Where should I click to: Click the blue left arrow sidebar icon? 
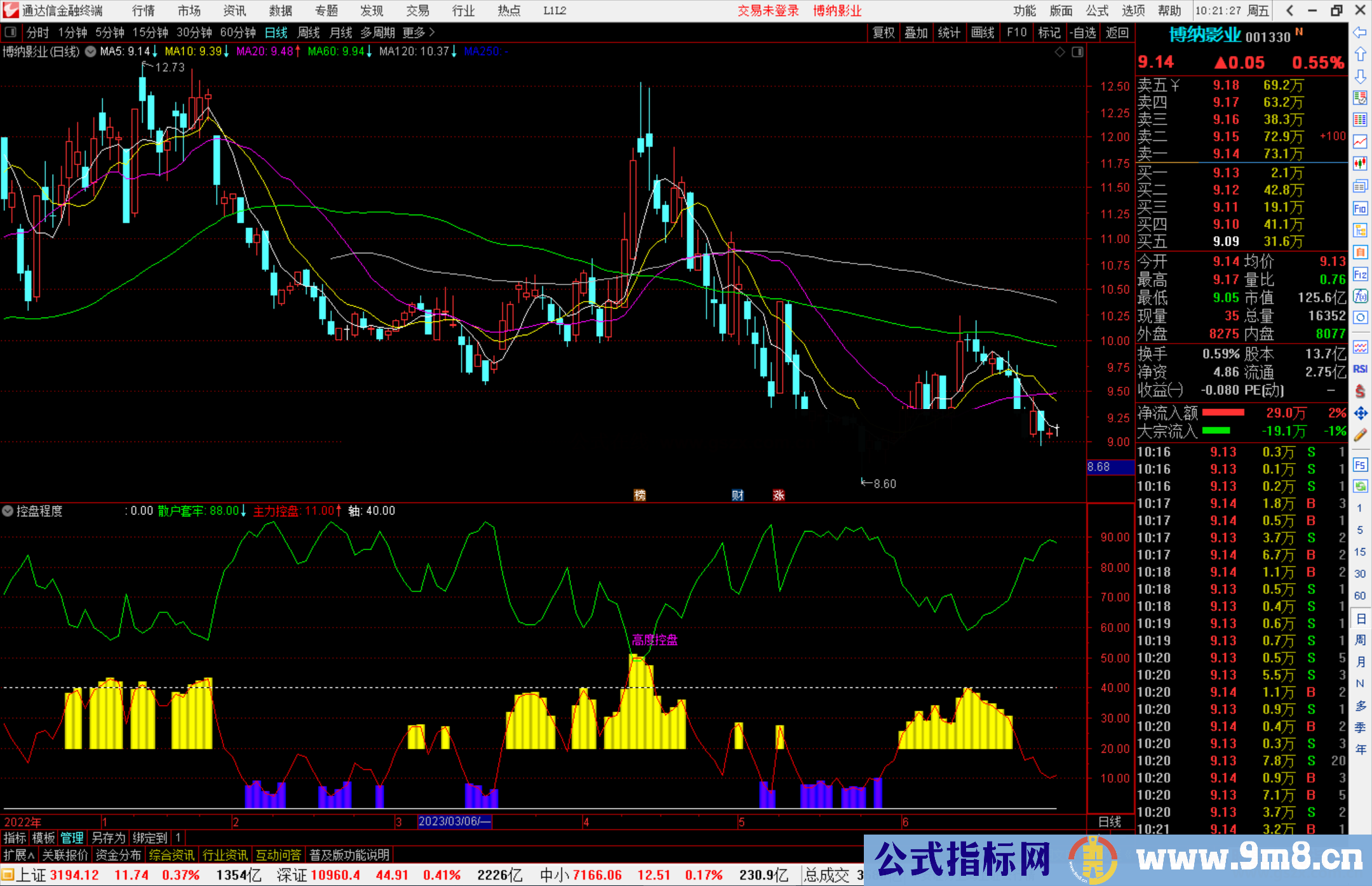click(x=1360, y=32)
